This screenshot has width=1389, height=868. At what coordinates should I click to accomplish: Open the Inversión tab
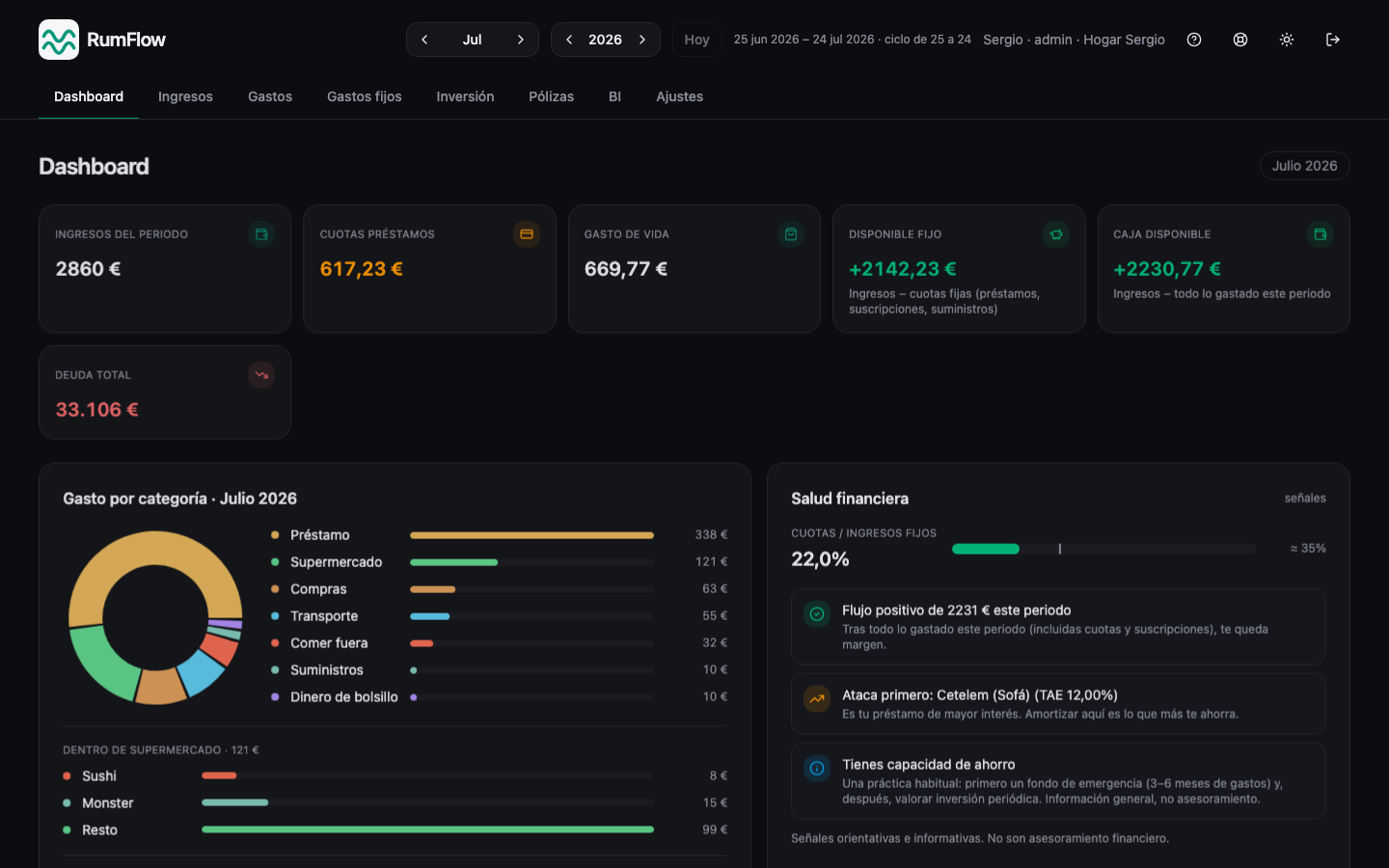[465, 96]
